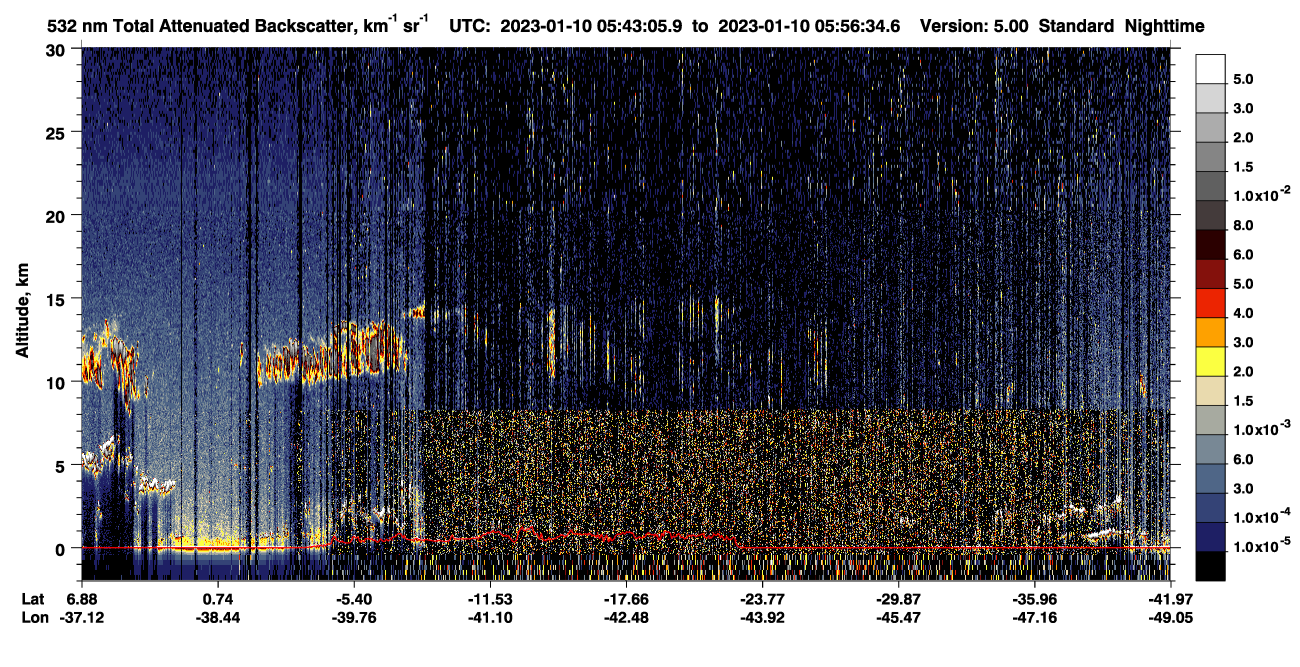Viewport: 1300px width, 667px height.
Task: Click the latitude value '-35.96'
Action: [x=1034, y=599]
